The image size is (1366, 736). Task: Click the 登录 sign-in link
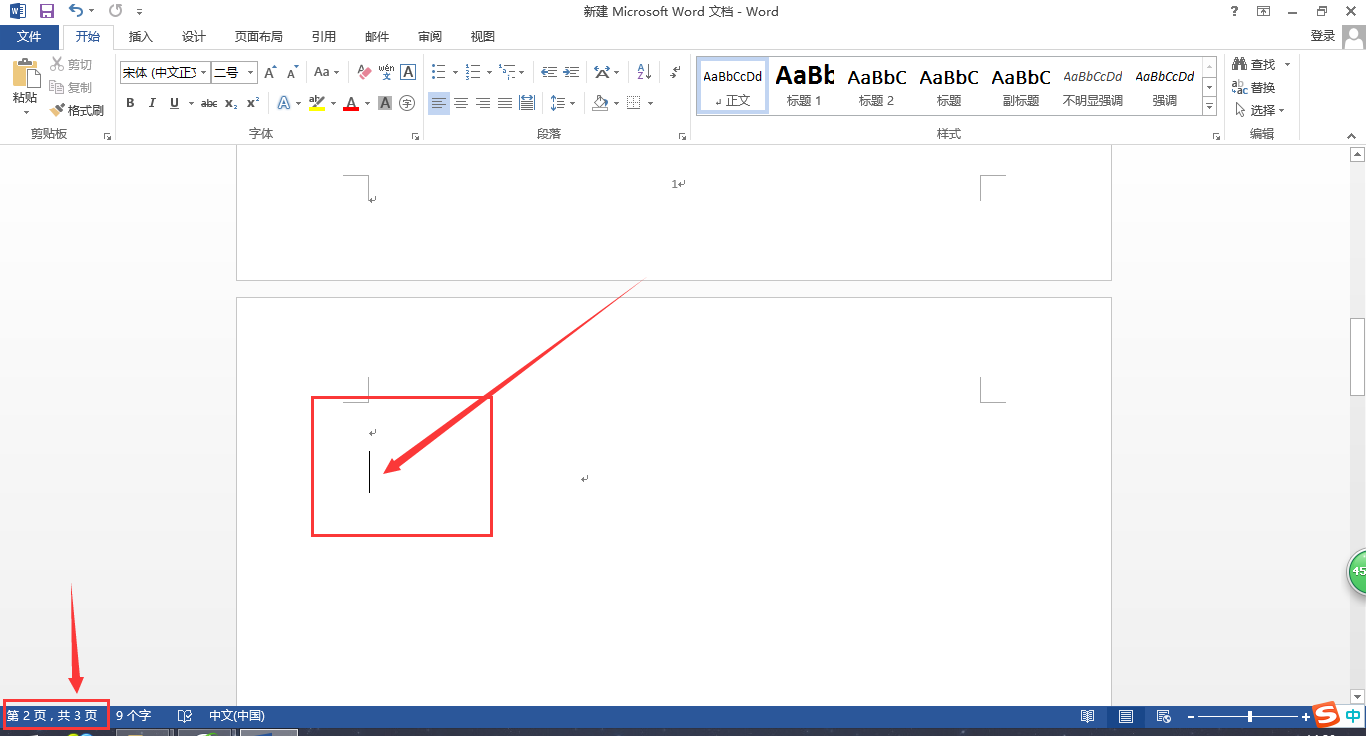coord(1322,36)
